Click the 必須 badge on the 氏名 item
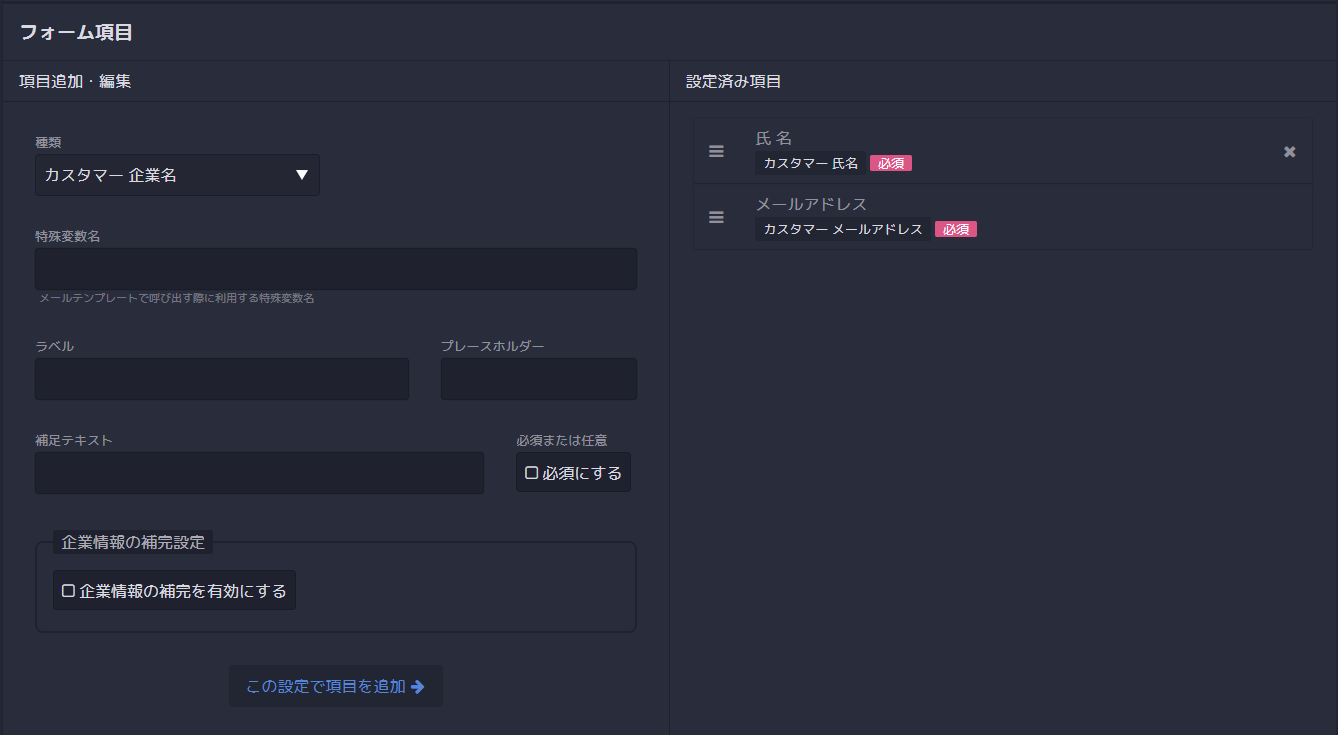1338x735 pixels. click(x=890, y=162)
